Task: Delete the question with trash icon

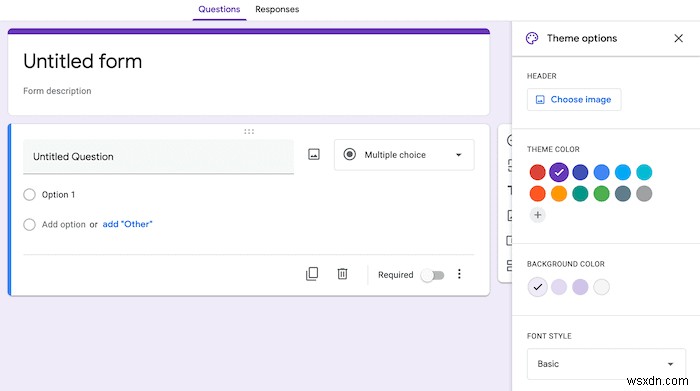Action: pyautogui.click(x=342, y=274)
